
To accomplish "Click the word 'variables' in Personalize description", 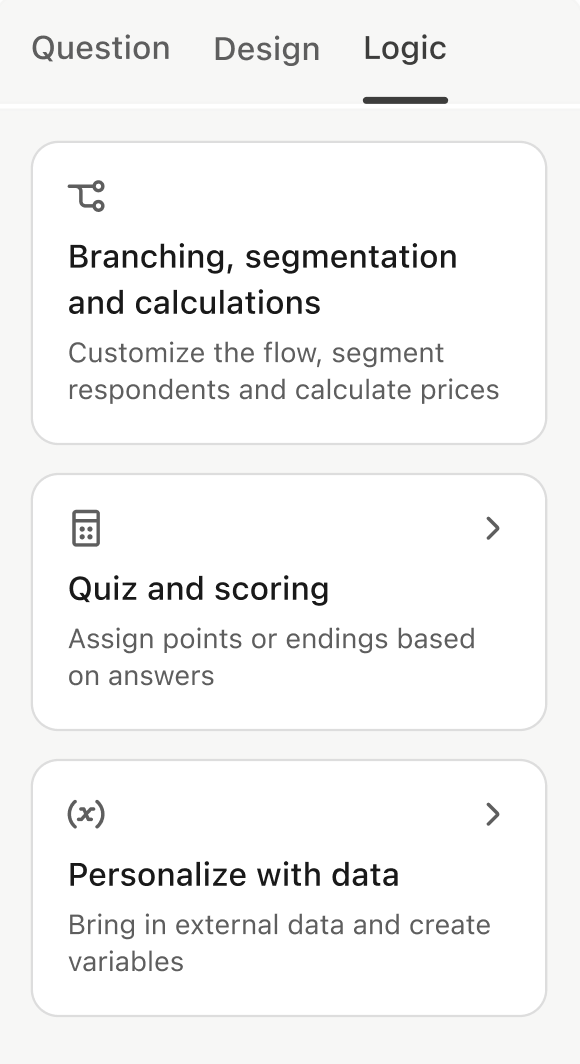I will coord(125,962).
